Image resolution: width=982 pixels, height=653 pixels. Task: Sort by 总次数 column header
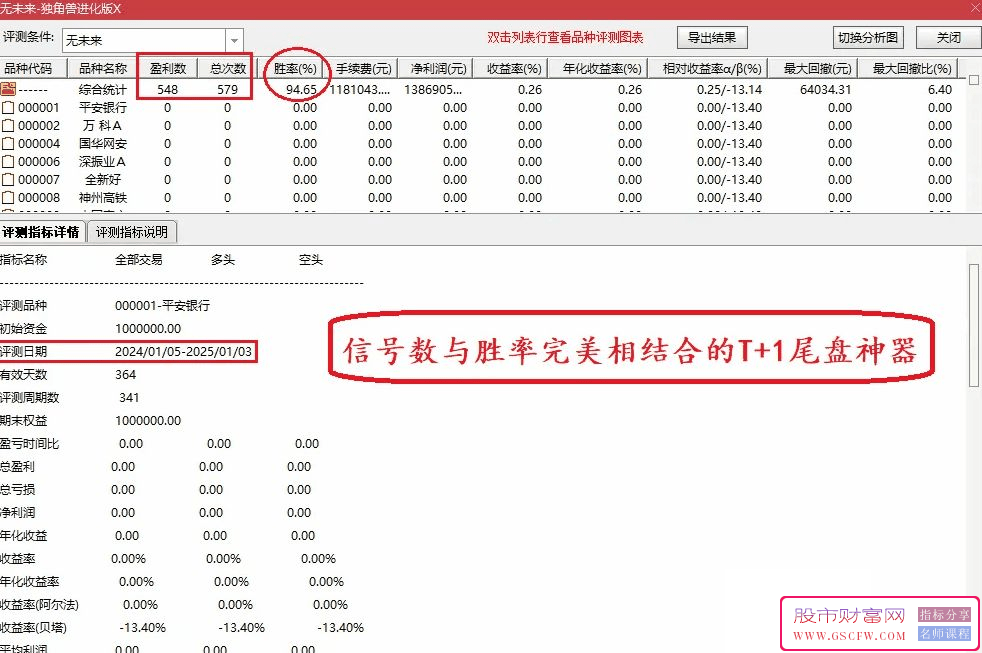(x=228, y=68)
